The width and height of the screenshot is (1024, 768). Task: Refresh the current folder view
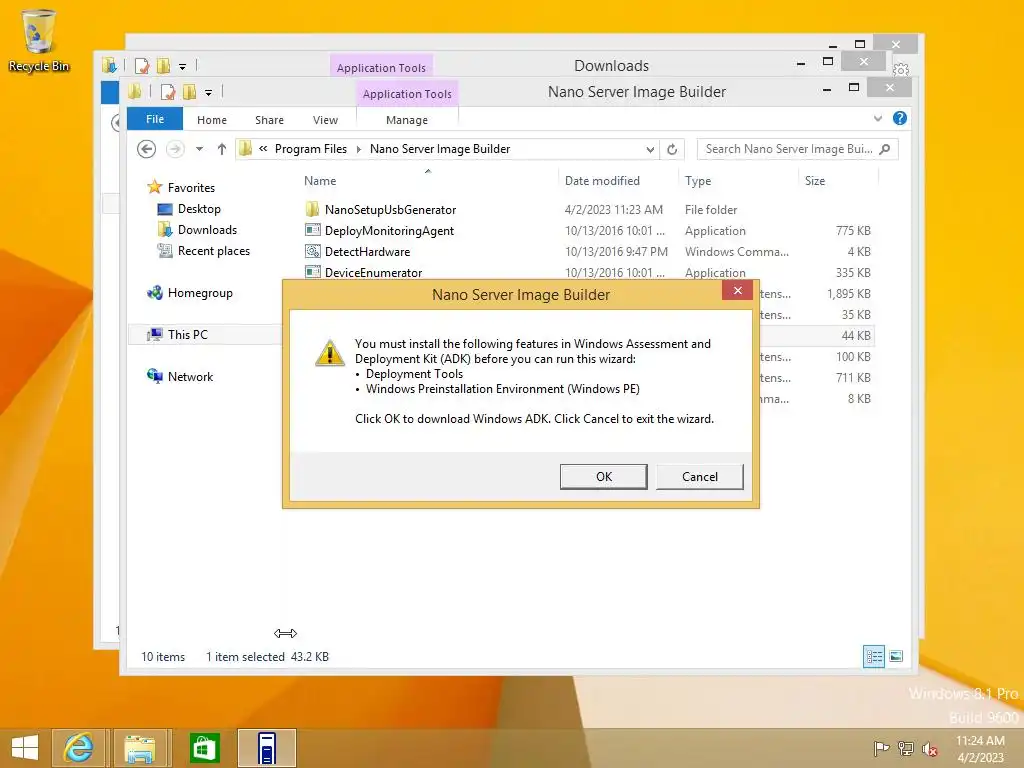pyautogui.click(x=672, y=150)
